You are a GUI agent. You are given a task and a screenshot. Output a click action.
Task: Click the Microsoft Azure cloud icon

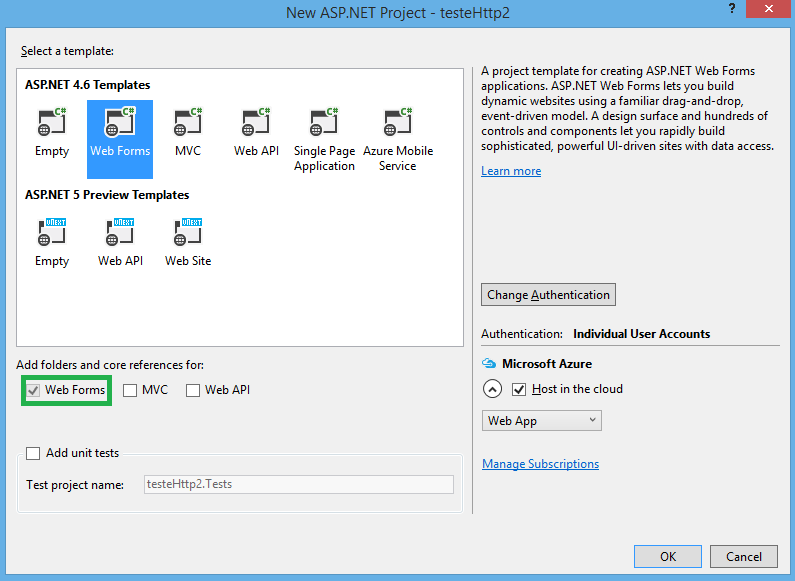click(x=489, y=364)
